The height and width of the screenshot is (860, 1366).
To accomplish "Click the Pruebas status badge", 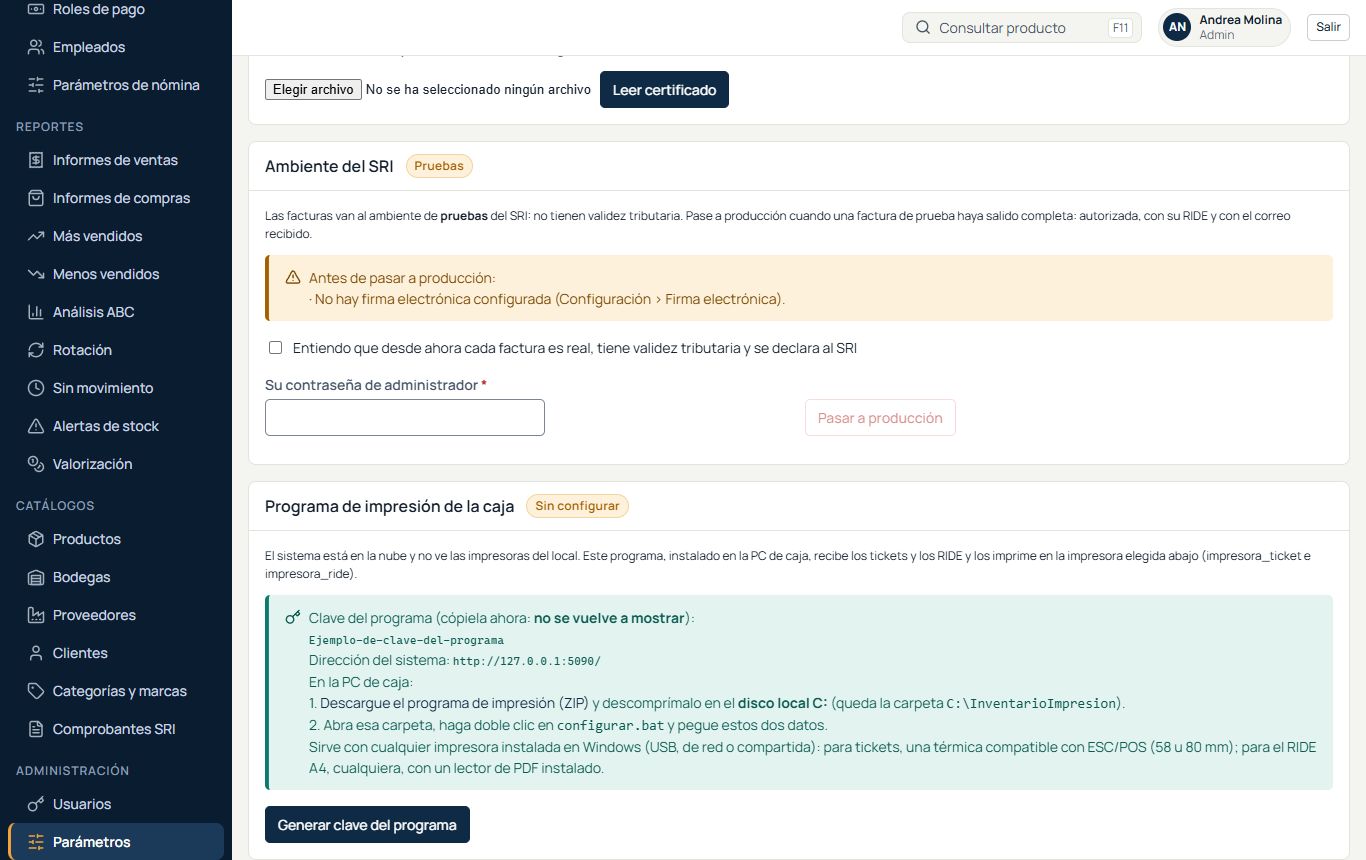I will (439, 166).
